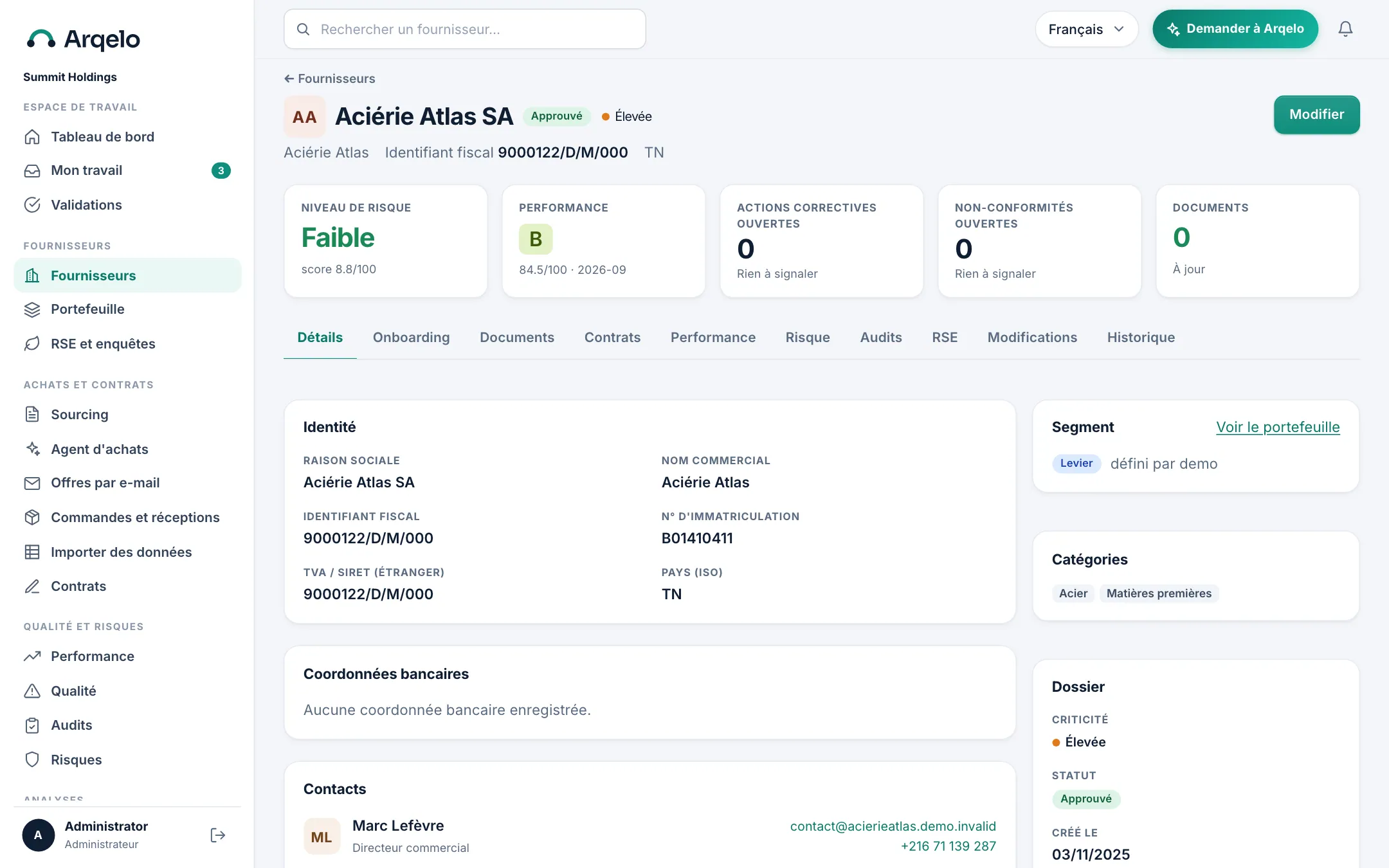The height and width of the screenshot is (868, 1389).
Task: Open Tableau de bord home icon
Action: point(32,137)
